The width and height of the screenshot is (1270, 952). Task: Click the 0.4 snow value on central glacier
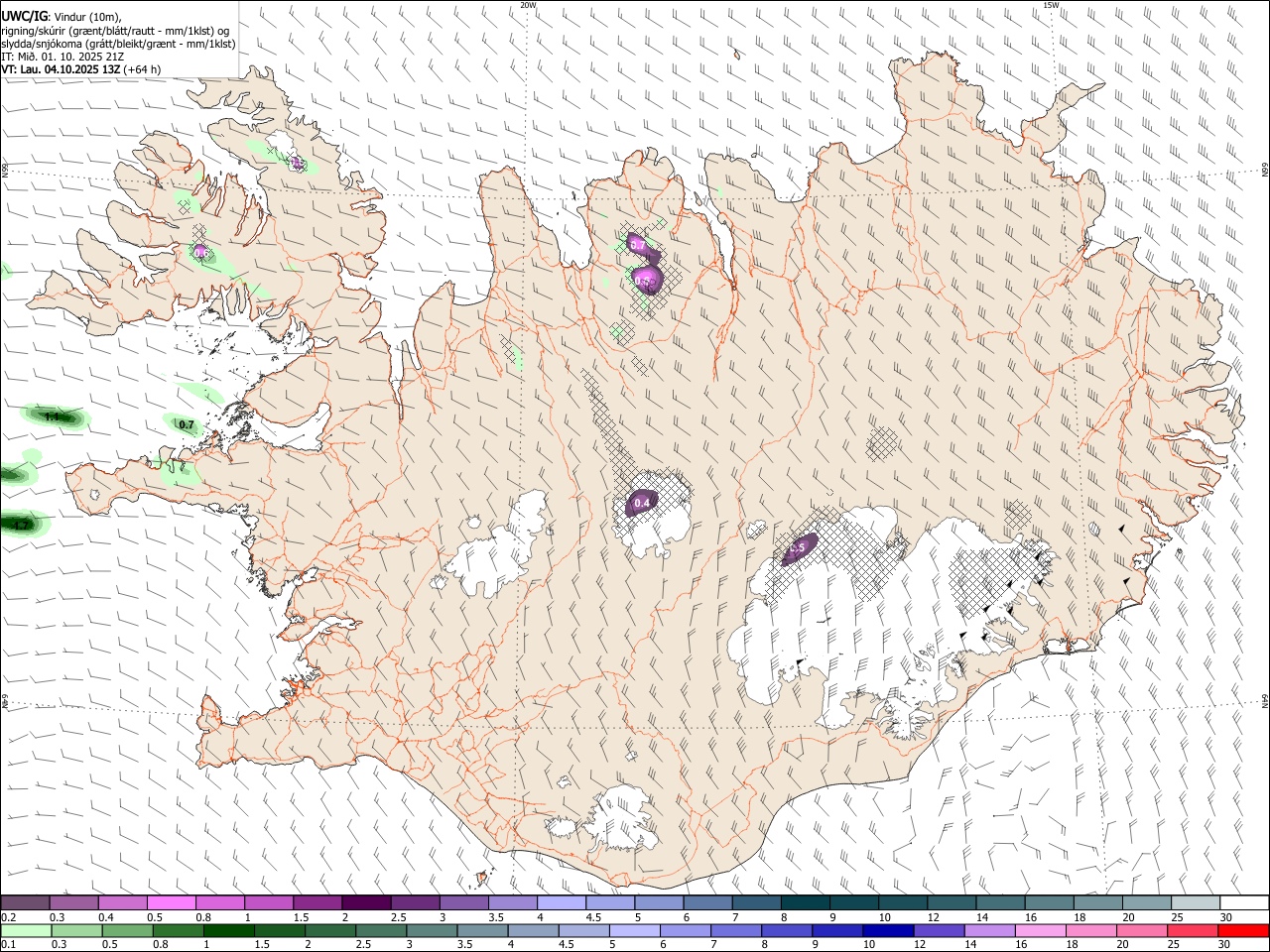click(x=642, y=503)
